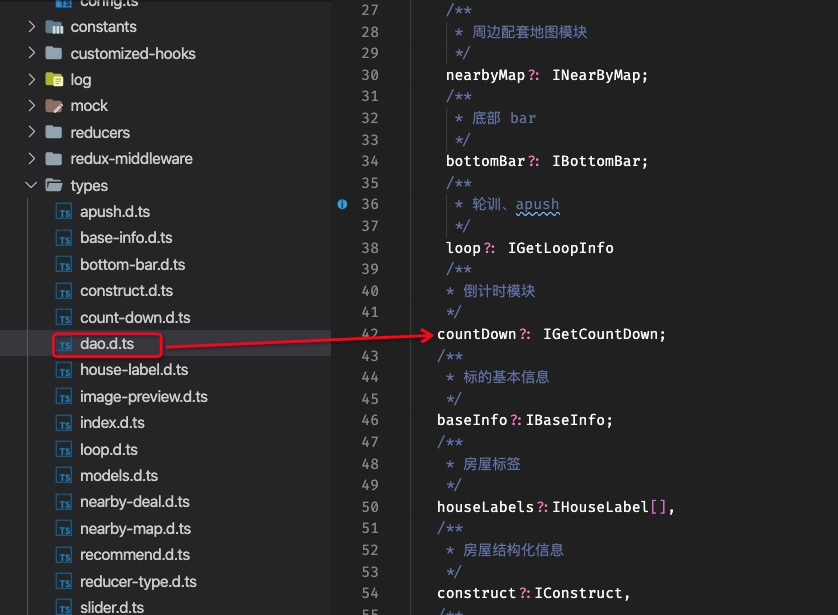Open models.d.ts file
Viewport: 838px width, 615px height.
[x=119, y=476]
